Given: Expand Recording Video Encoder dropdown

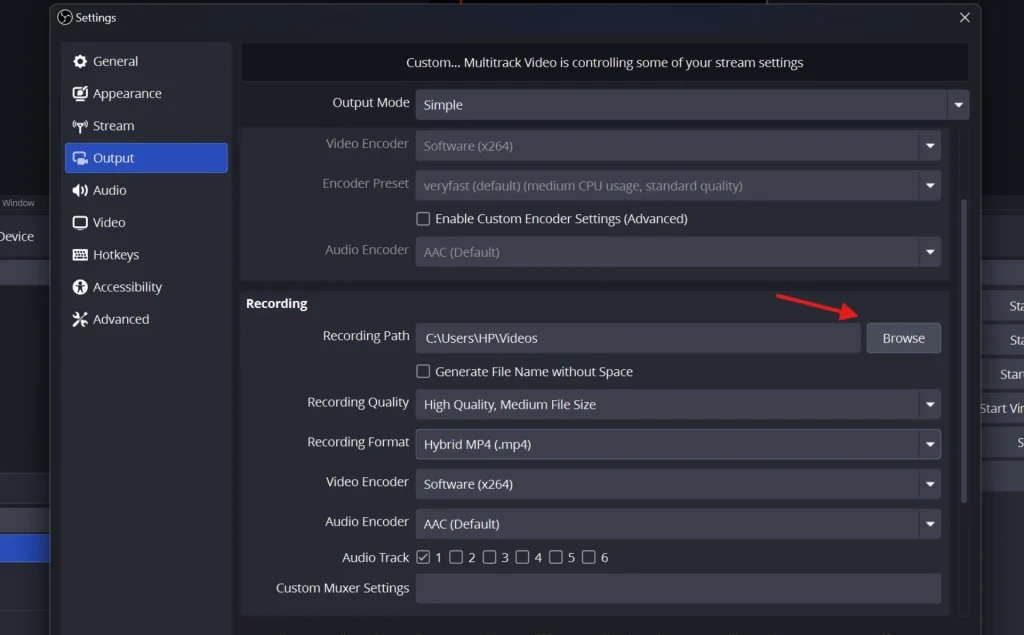Looking at the screenshot, I should [x=678, y=484].
